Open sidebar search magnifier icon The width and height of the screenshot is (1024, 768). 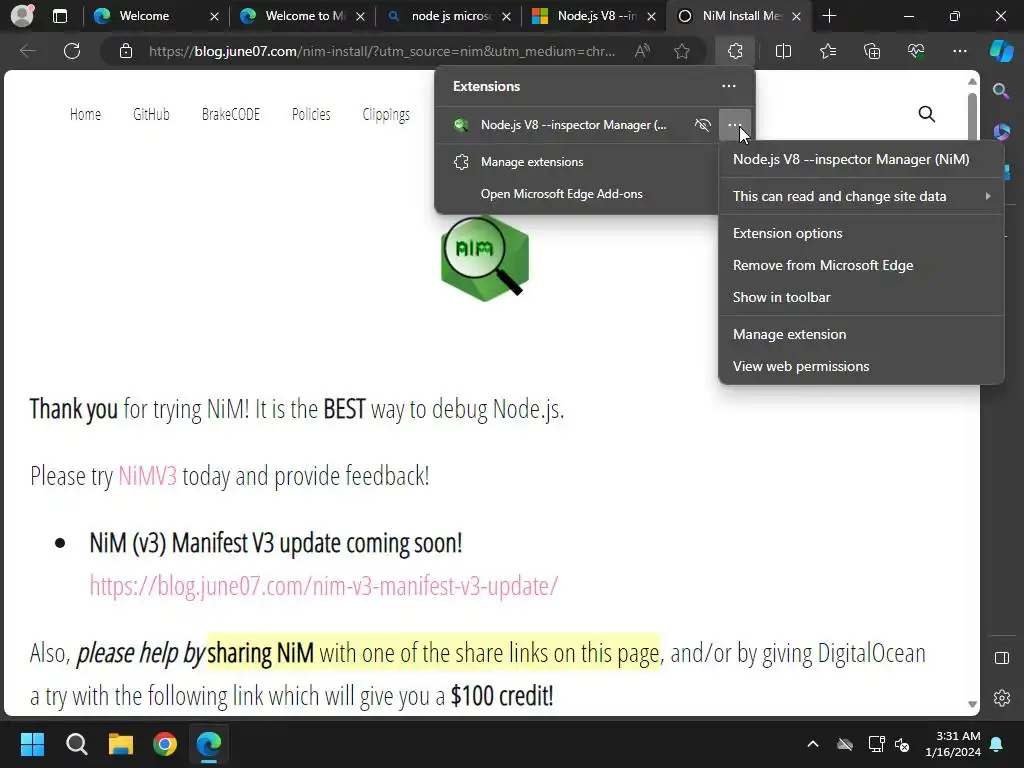coord(1001,91)
